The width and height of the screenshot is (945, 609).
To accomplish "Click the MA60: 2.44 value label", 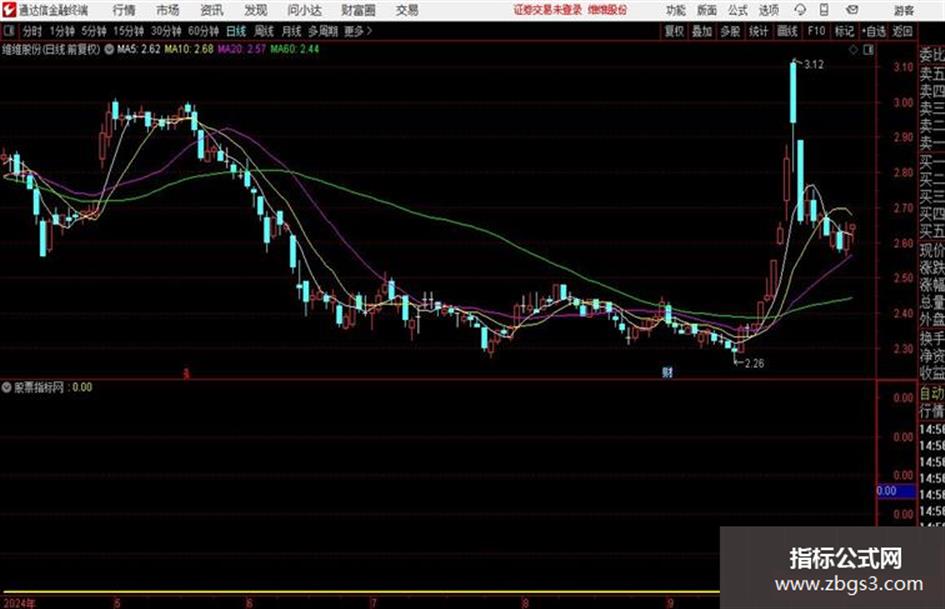I will [x=295, y=49].
